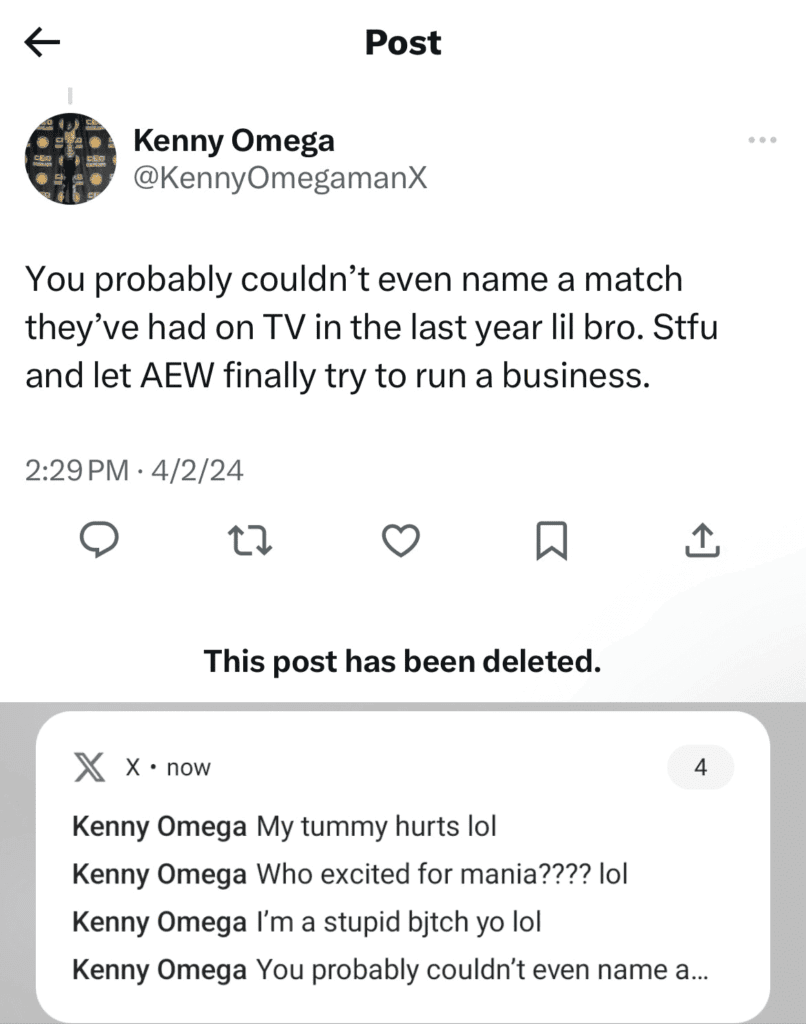Open Kenny Omega's profile picture
The width and height of the screenshot is (806, 1024).
[71, 159]
